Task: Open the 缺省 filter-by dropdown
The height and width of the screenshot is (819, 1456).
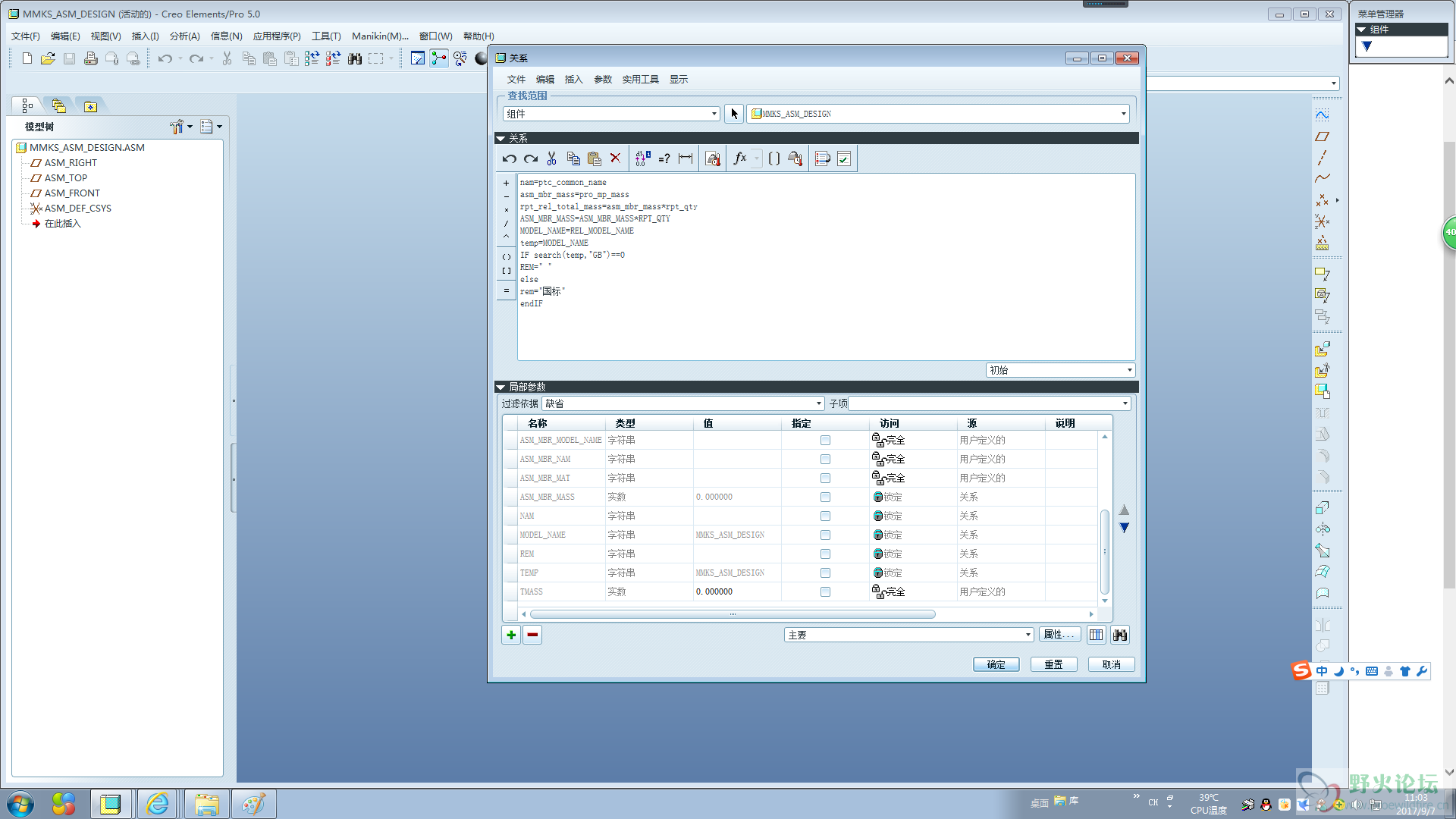Action: (x=682, y=403)
